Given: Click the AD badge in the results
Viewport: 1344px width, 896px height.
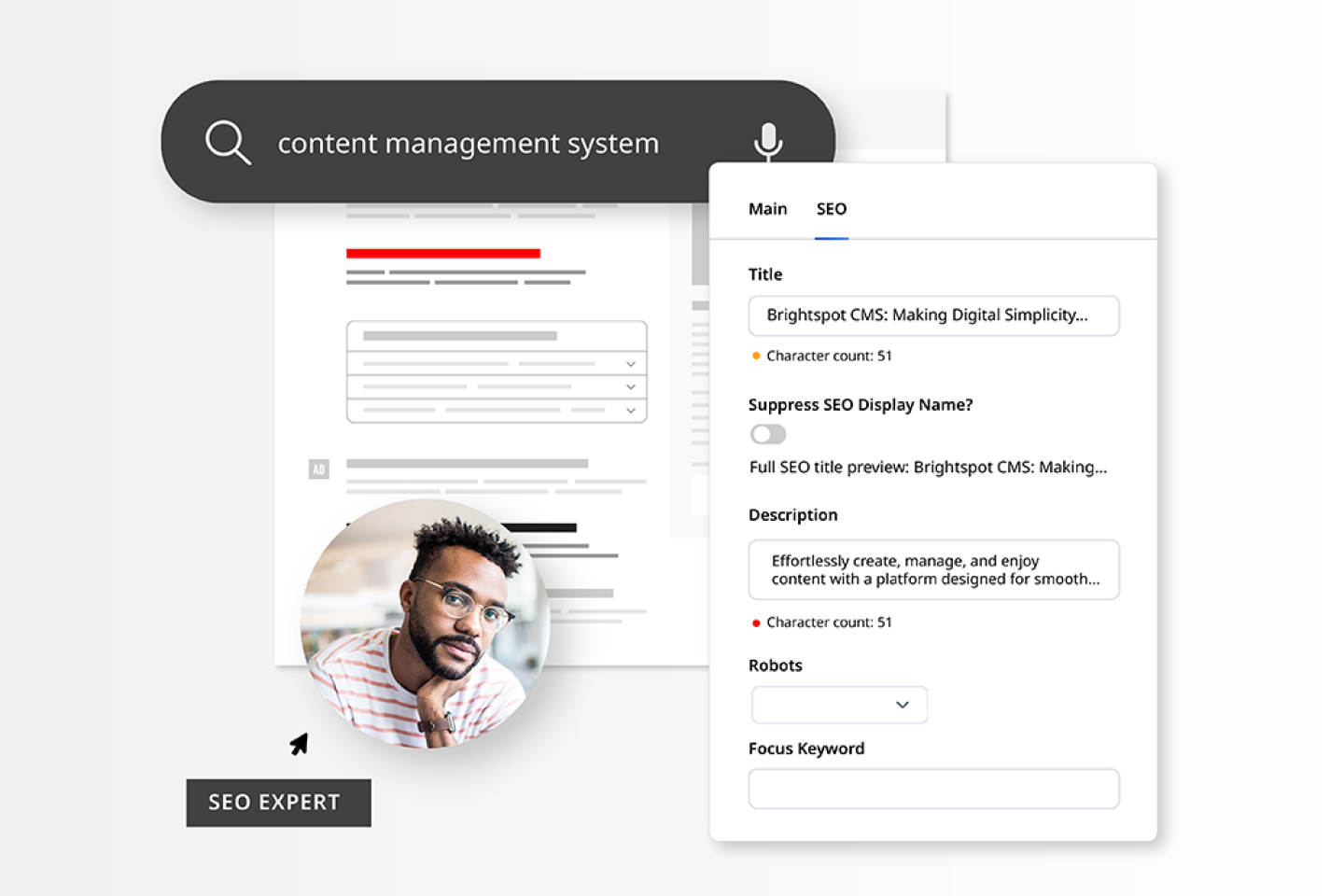Looking at the screenshot, I should click(x=318, y=469).
